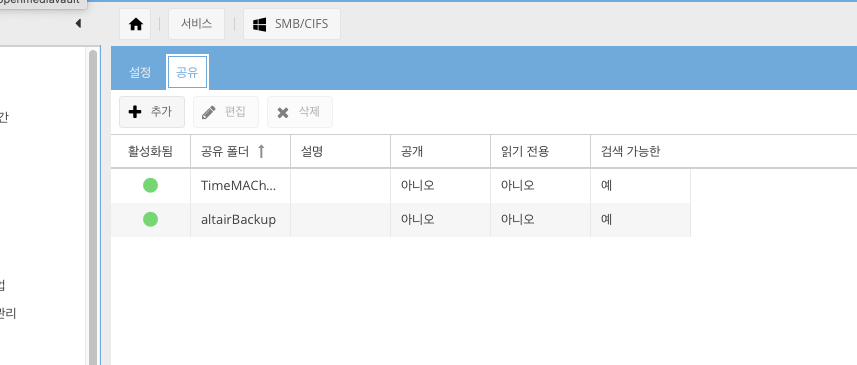The image size is (857, 365).
Task: Select the altairBackup share row
Action: point(401,220)
